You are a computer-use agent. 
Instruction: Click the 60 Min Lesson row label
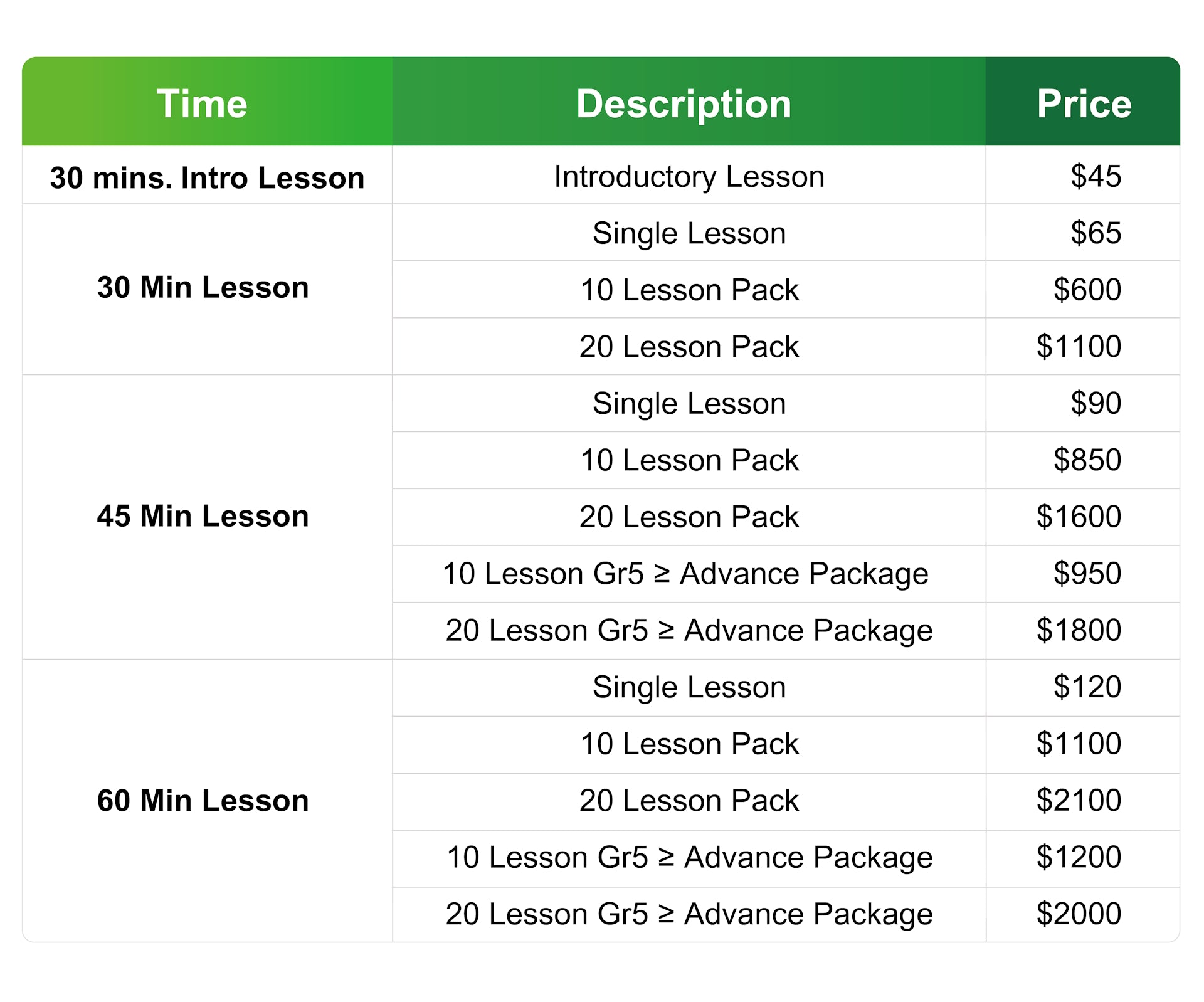click(x=203, y=801)
